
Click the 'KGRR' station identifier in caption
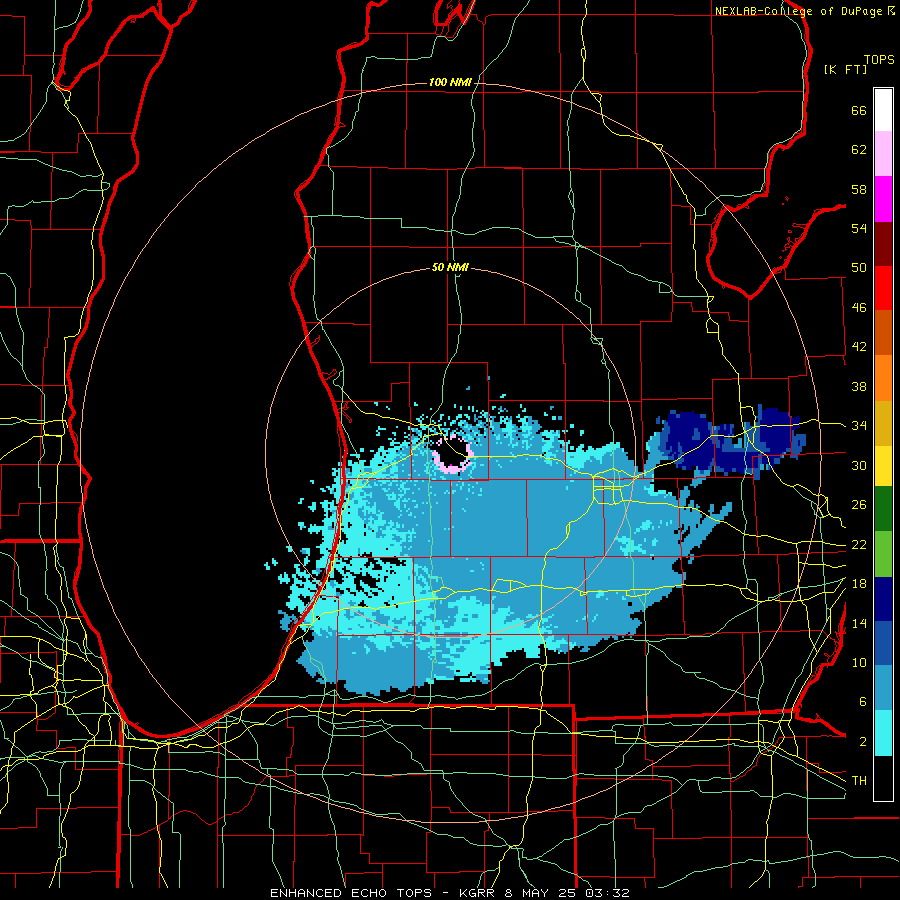tap(479, 893)
